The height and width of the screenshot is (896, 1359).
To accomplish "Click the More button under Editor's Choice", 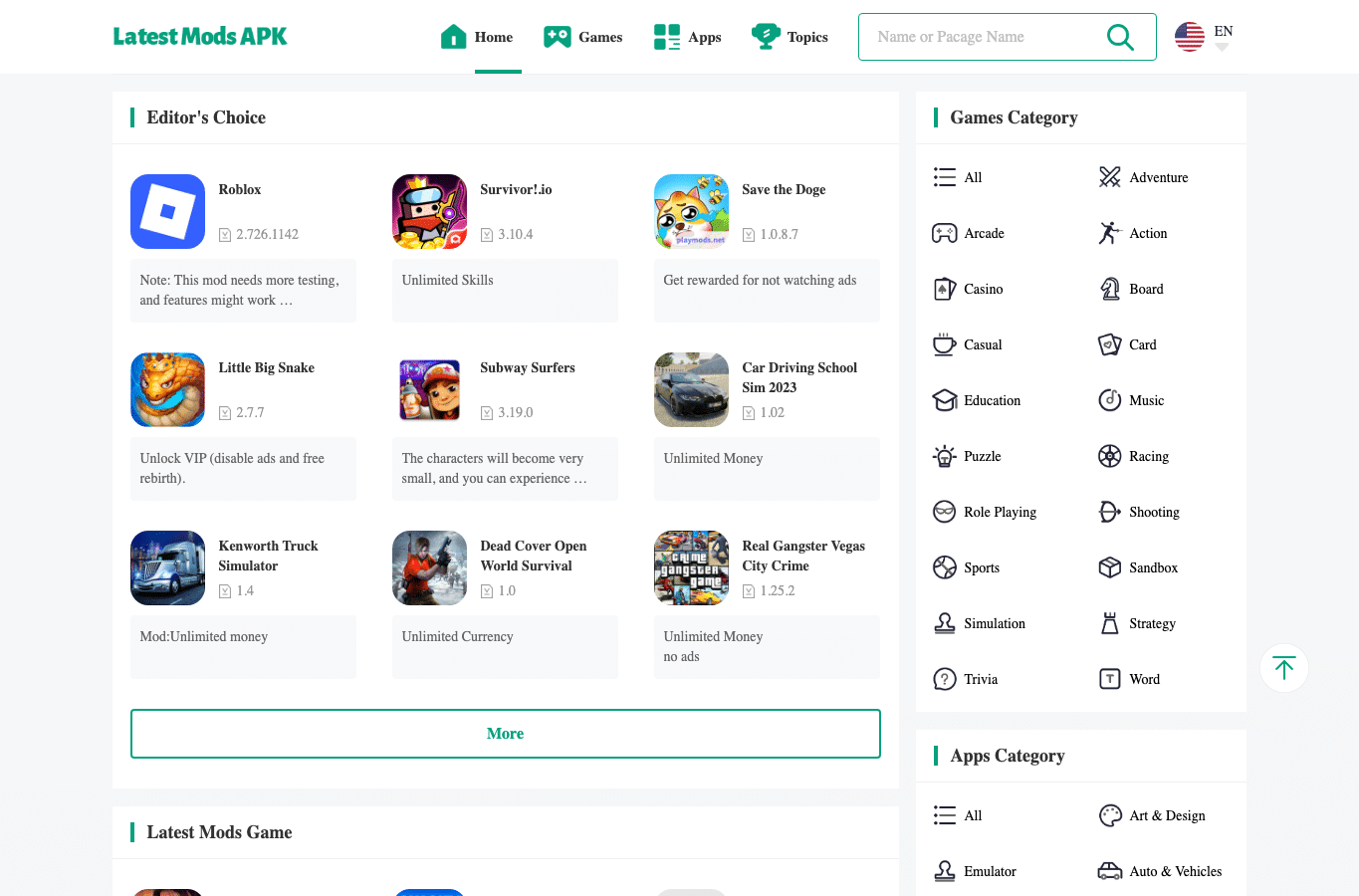I will tap(506, 734).
